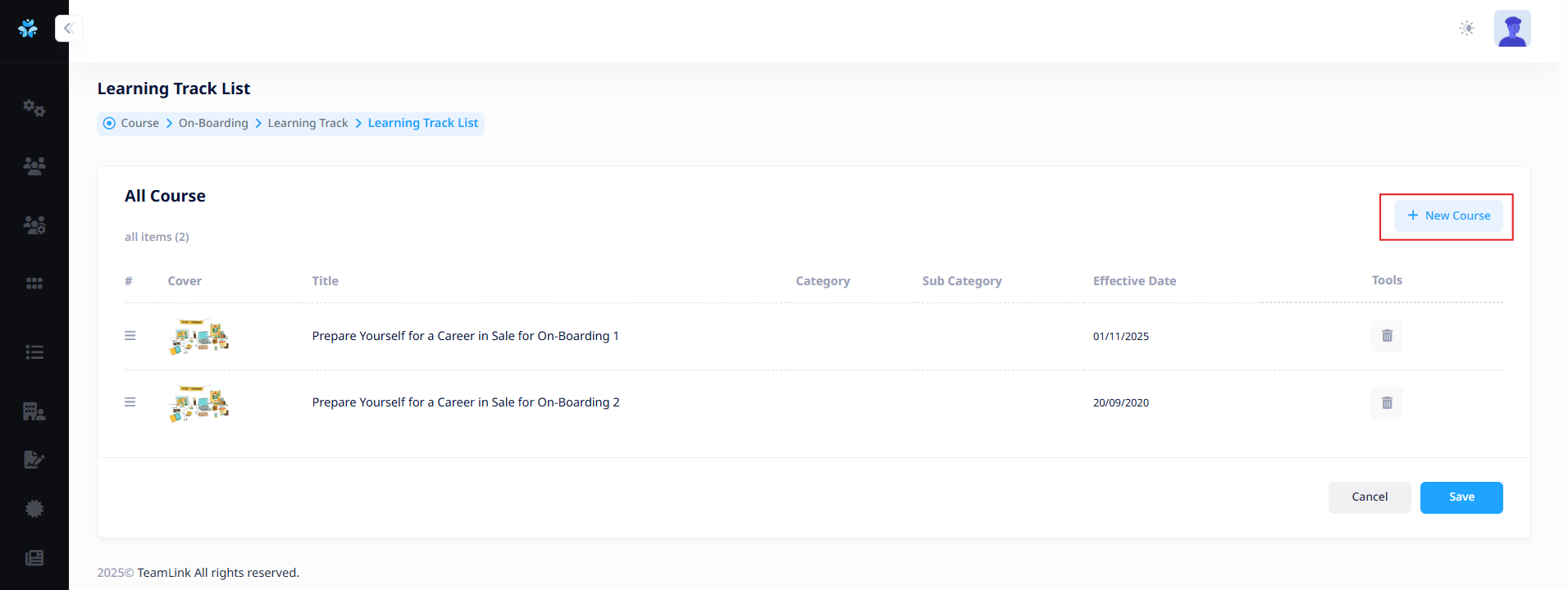Image resolution: width=1568 pixels, height=590 pixels.
Task: Open the user avatar profile menu
Action: pyautogui.click(x=1511, y=29)
